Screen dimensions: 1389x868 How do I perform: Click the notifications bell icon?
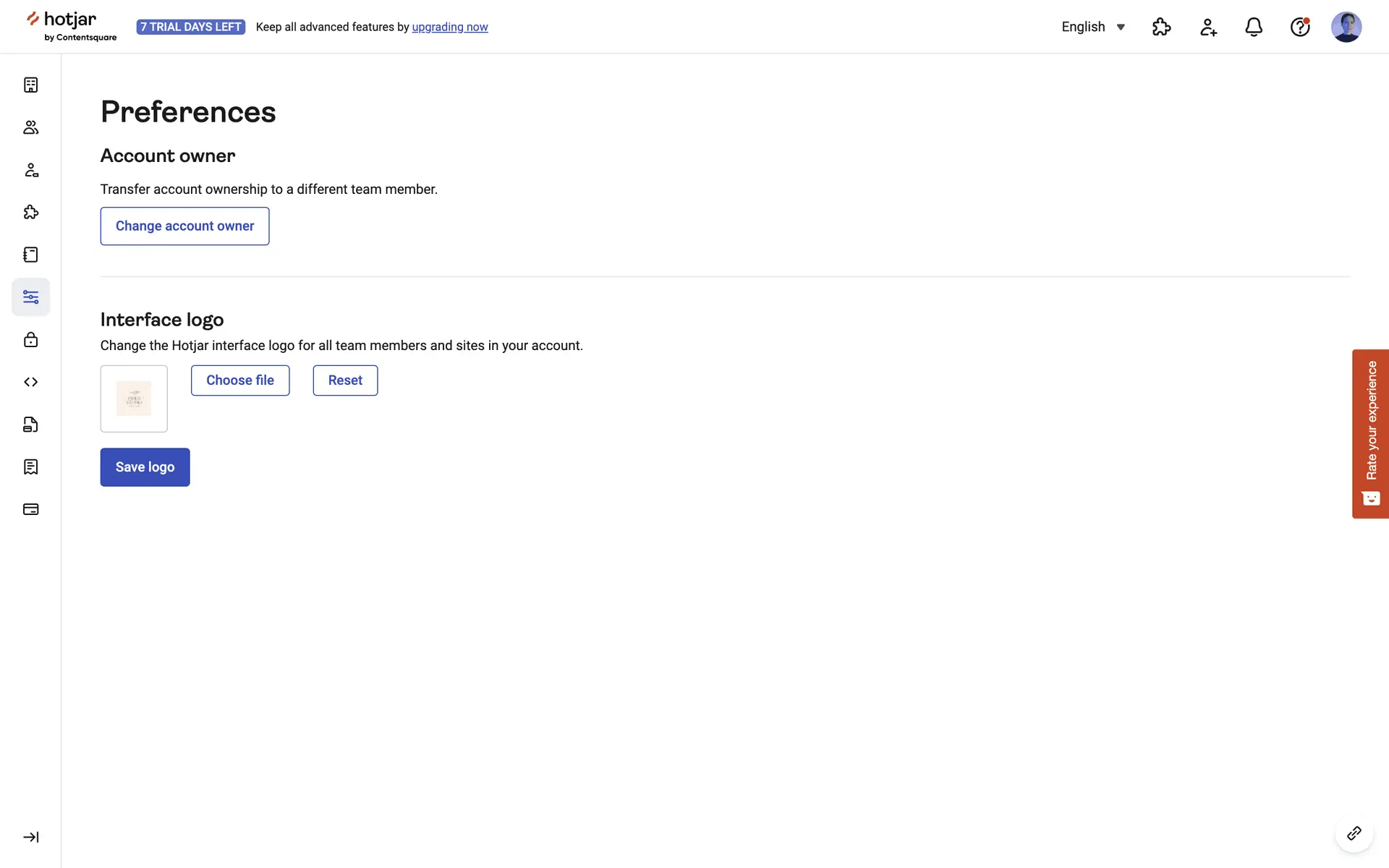[x=1254, y=27]
